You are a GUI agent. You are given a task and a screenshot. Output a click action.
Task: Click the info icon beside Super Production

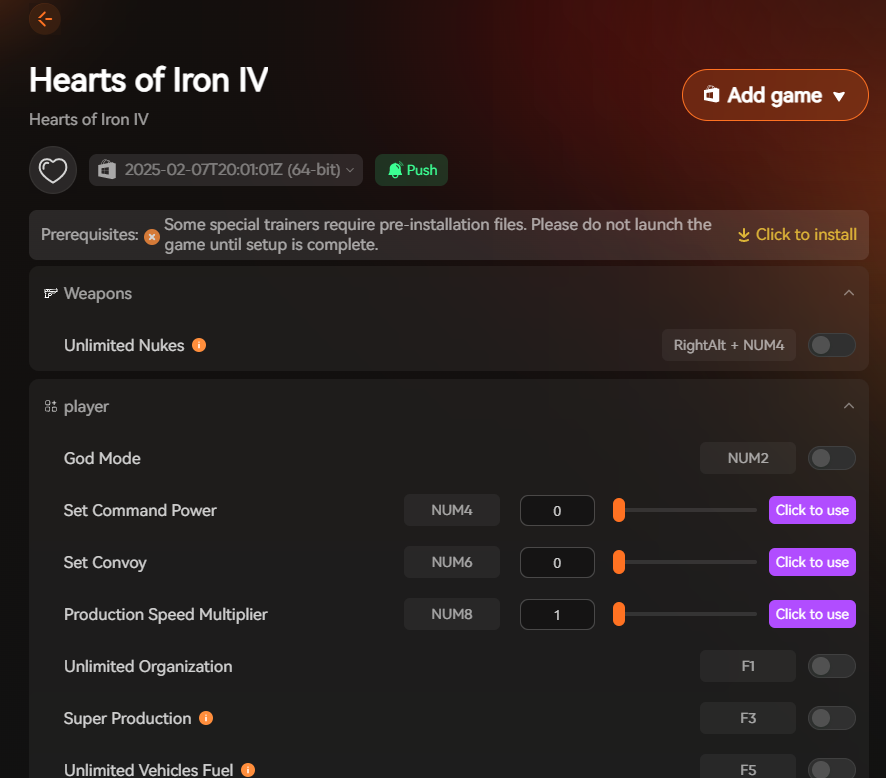tap(206, 718)
